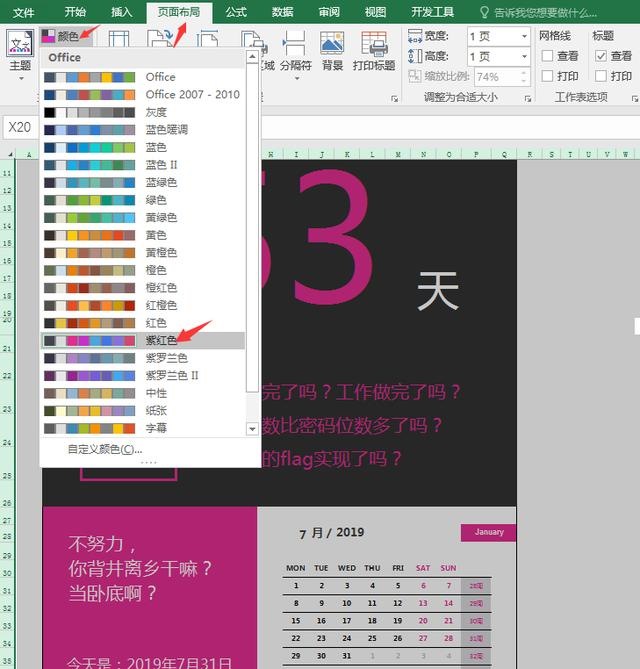This screenshot has height=669, width=640.
Task: Switch to the 数据 Data tab
Action: pos(282,12)
